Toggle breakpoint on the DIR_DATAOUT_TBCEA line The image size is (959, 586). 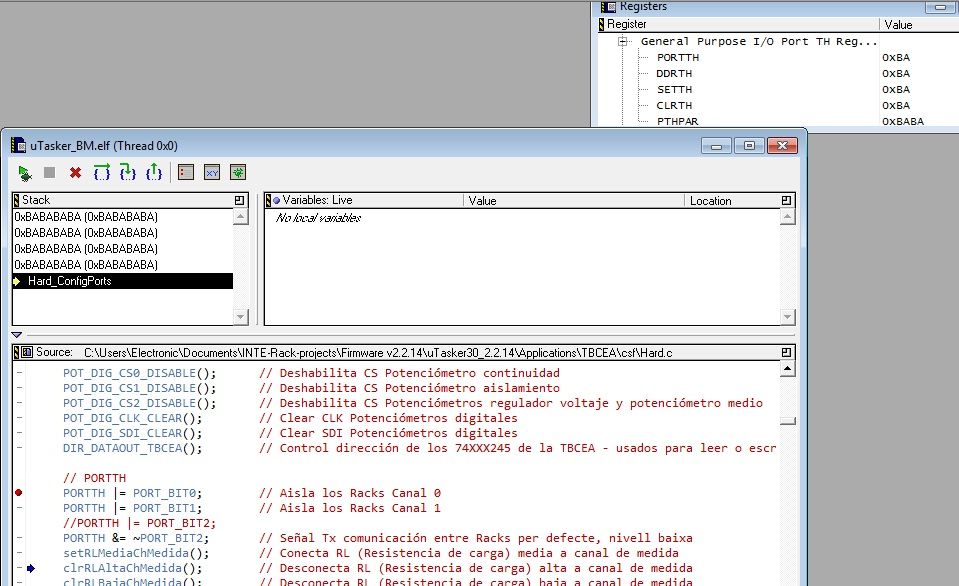19,448
